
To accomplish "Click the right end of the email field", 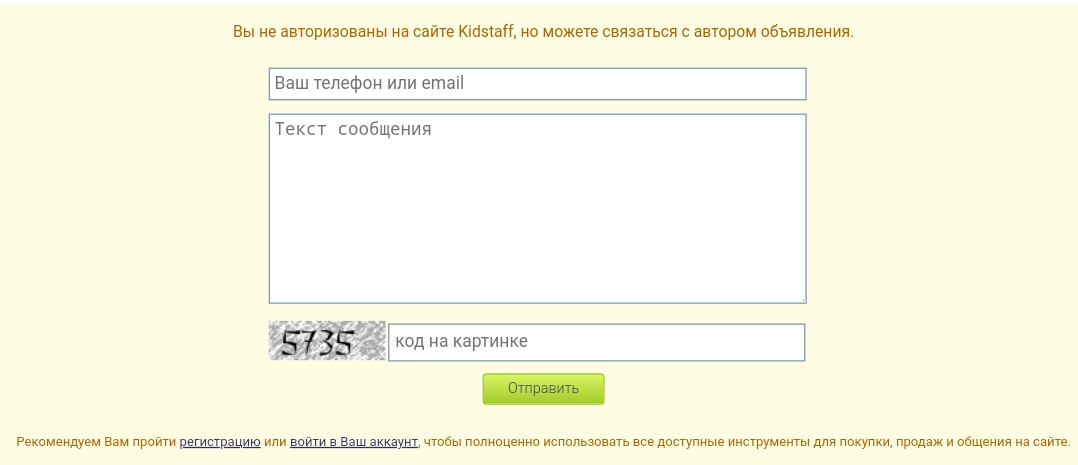I will (x=790, y=84).
